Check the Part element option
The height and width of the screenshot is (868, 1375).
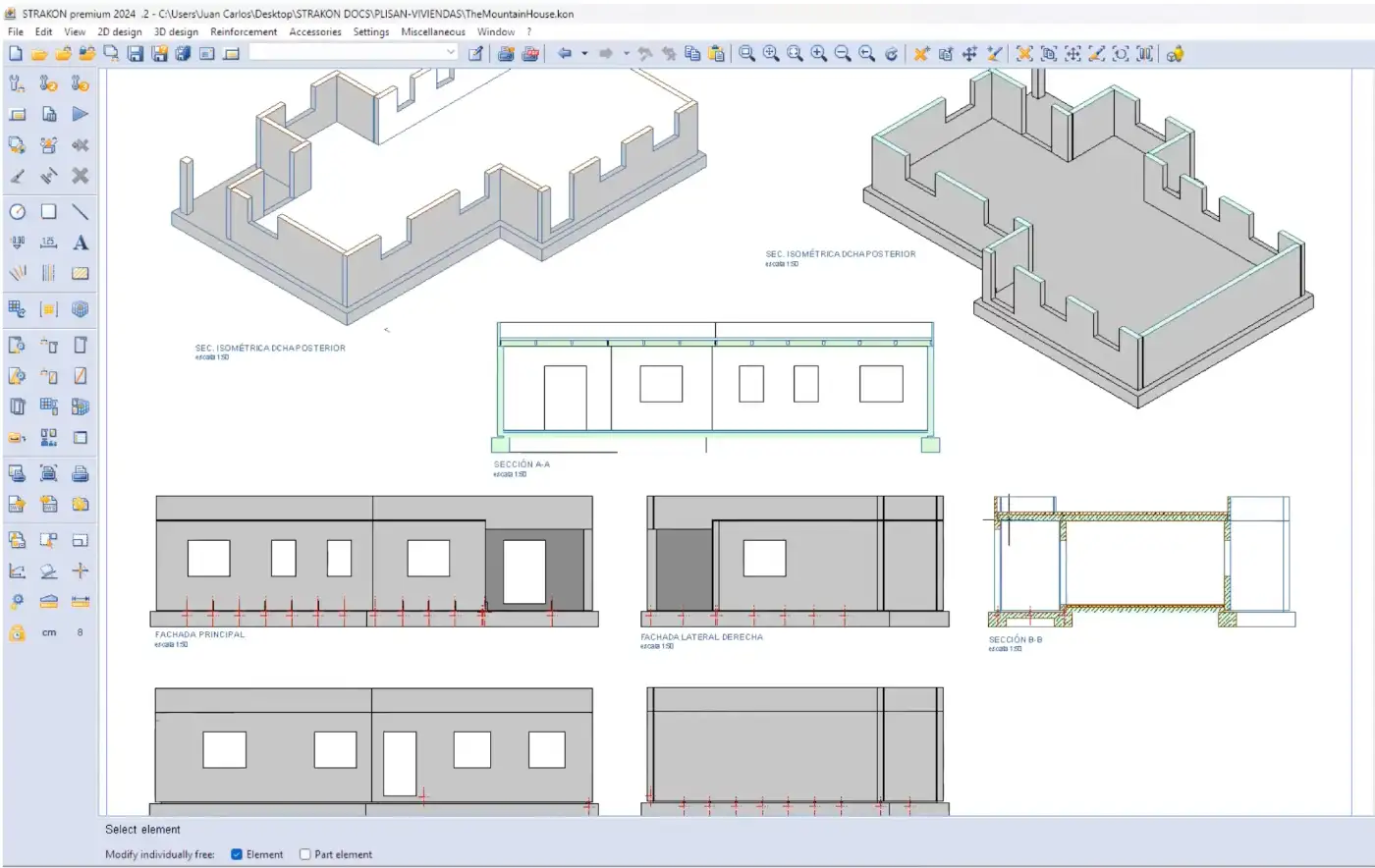304,854
